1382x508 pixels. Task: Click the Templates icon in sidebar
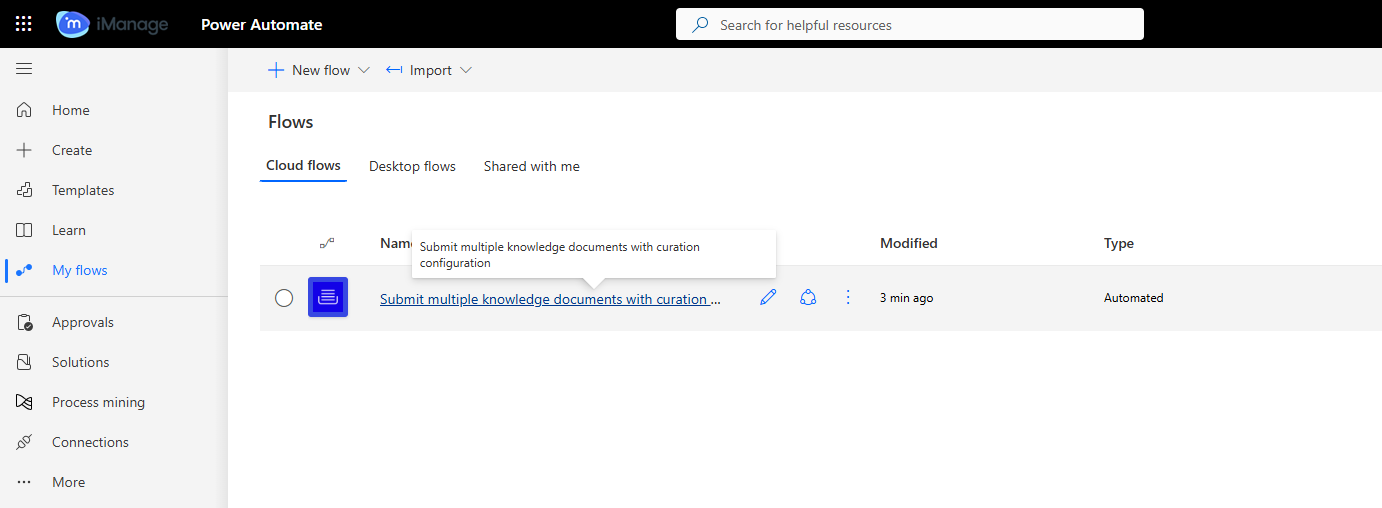[x=25, y=190]
